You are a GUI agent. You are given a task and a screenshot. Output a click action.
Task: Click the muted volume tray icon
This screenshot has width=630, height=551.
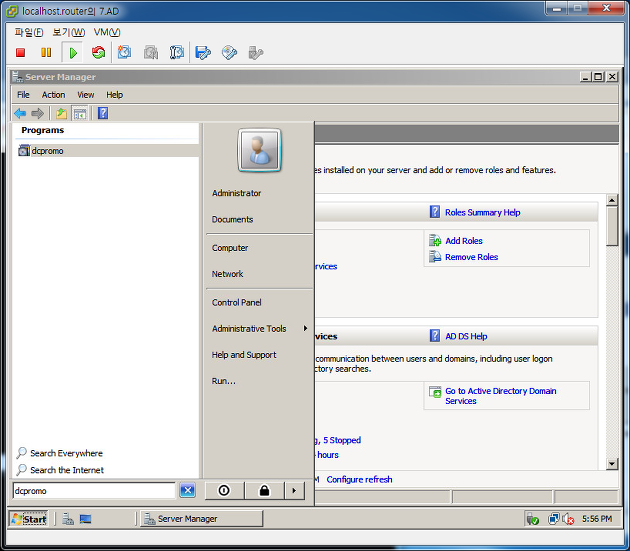click(568, 519)
